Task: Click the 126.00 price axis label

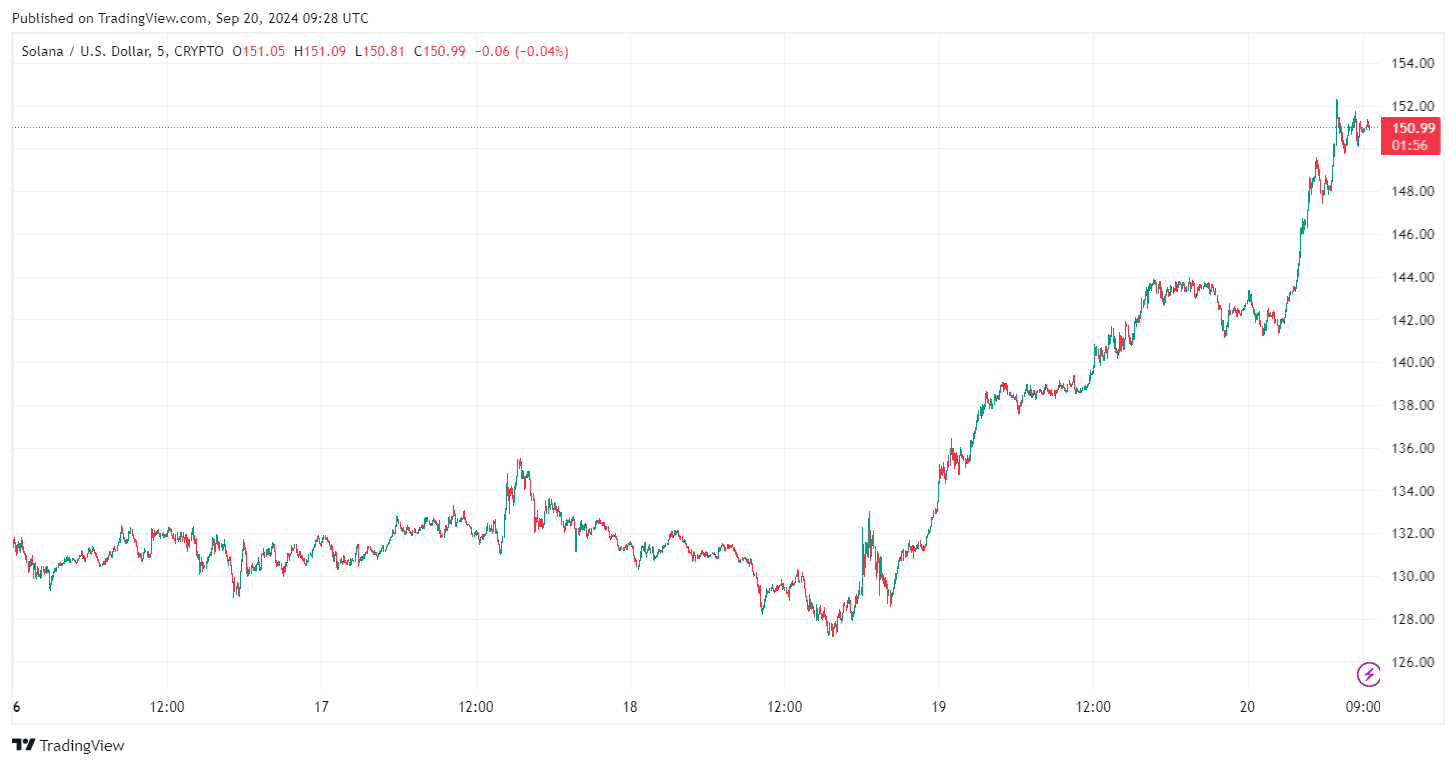Action: pos(1413,662)
